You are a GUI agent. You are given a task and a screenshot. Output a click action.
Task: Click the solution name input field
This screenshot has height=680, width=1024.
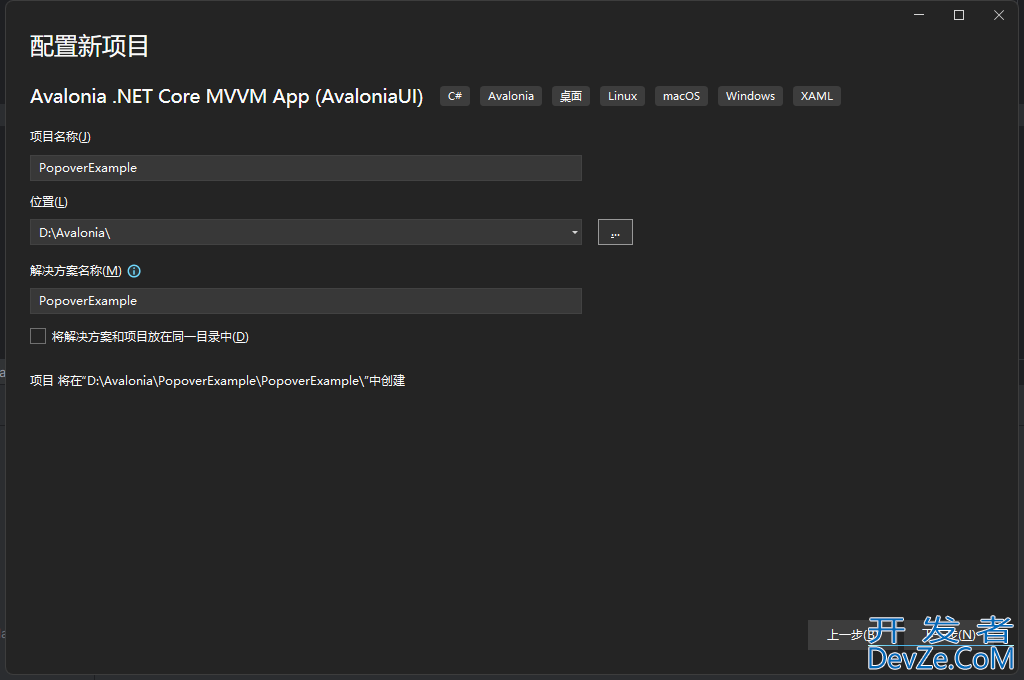pos(306,301)
